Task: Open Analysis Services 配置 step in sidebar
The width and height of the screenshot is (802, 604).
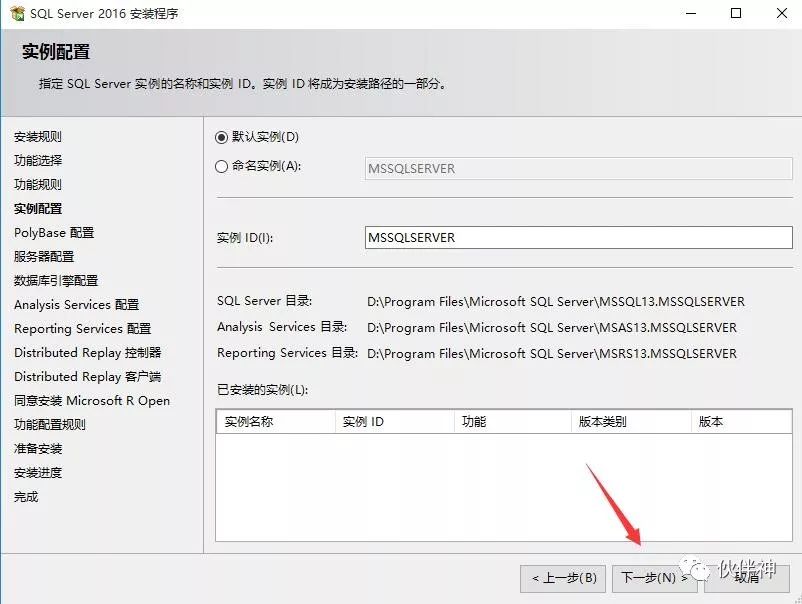Action: (x=77, y=305)
